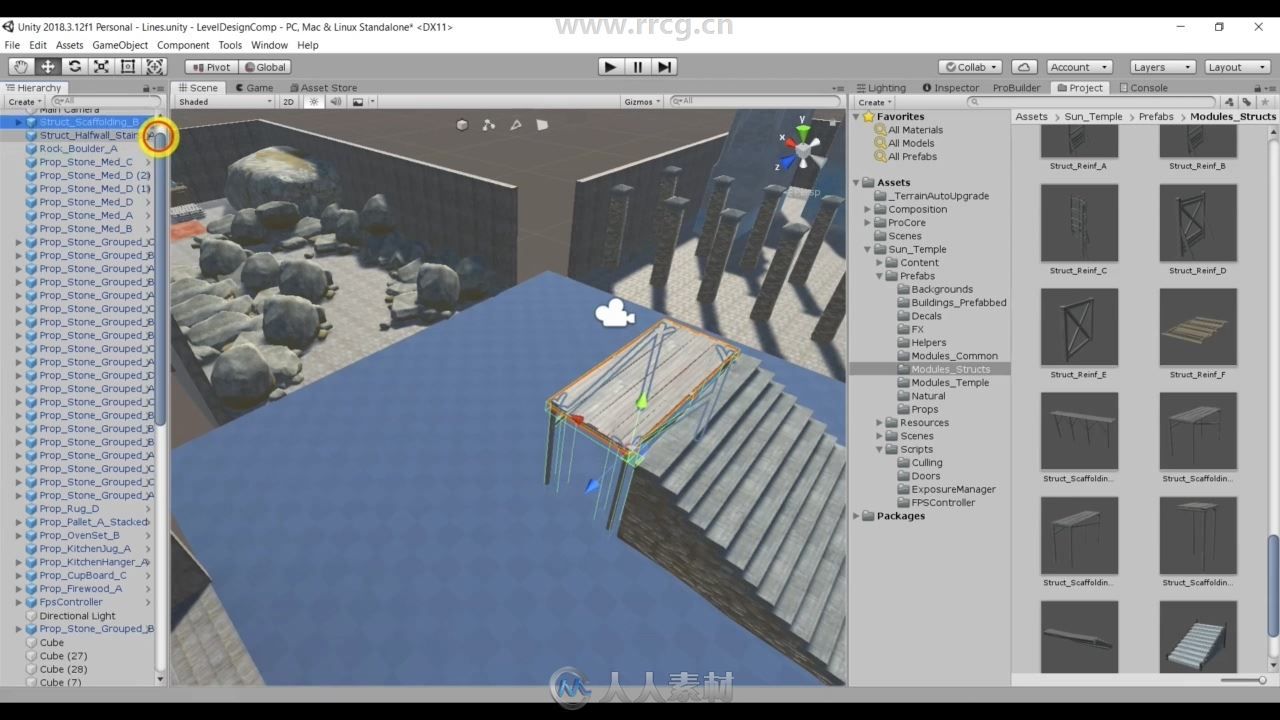Viewport: 1280px width, 720px height.
Task: Select the Struct_Reinf_E prefab thumbnail
Action: [1079, 327]
